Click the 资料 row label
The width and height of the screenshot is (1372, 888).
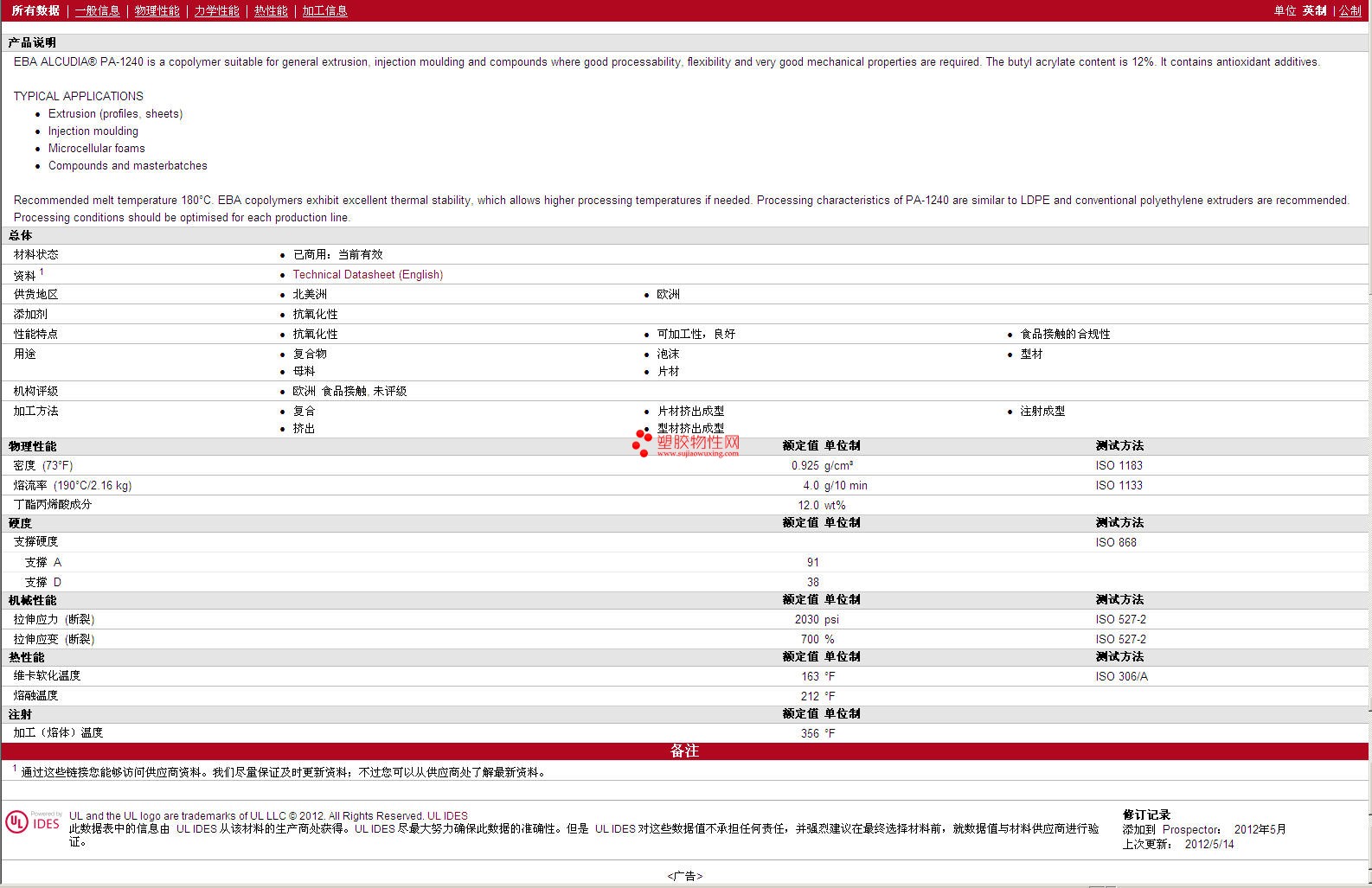point(24,275)
